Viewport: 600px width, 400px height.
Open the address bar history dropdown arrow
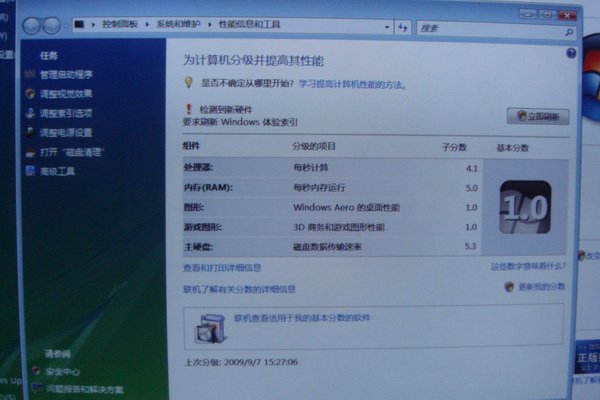(386, 27)
